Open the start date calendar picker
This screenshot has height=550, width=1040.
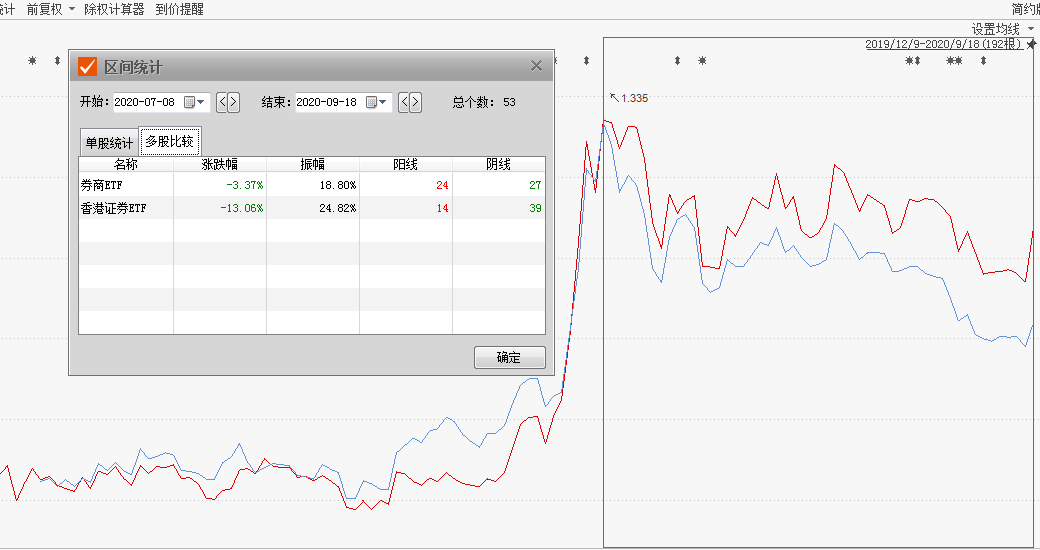(x=194, y=102)
